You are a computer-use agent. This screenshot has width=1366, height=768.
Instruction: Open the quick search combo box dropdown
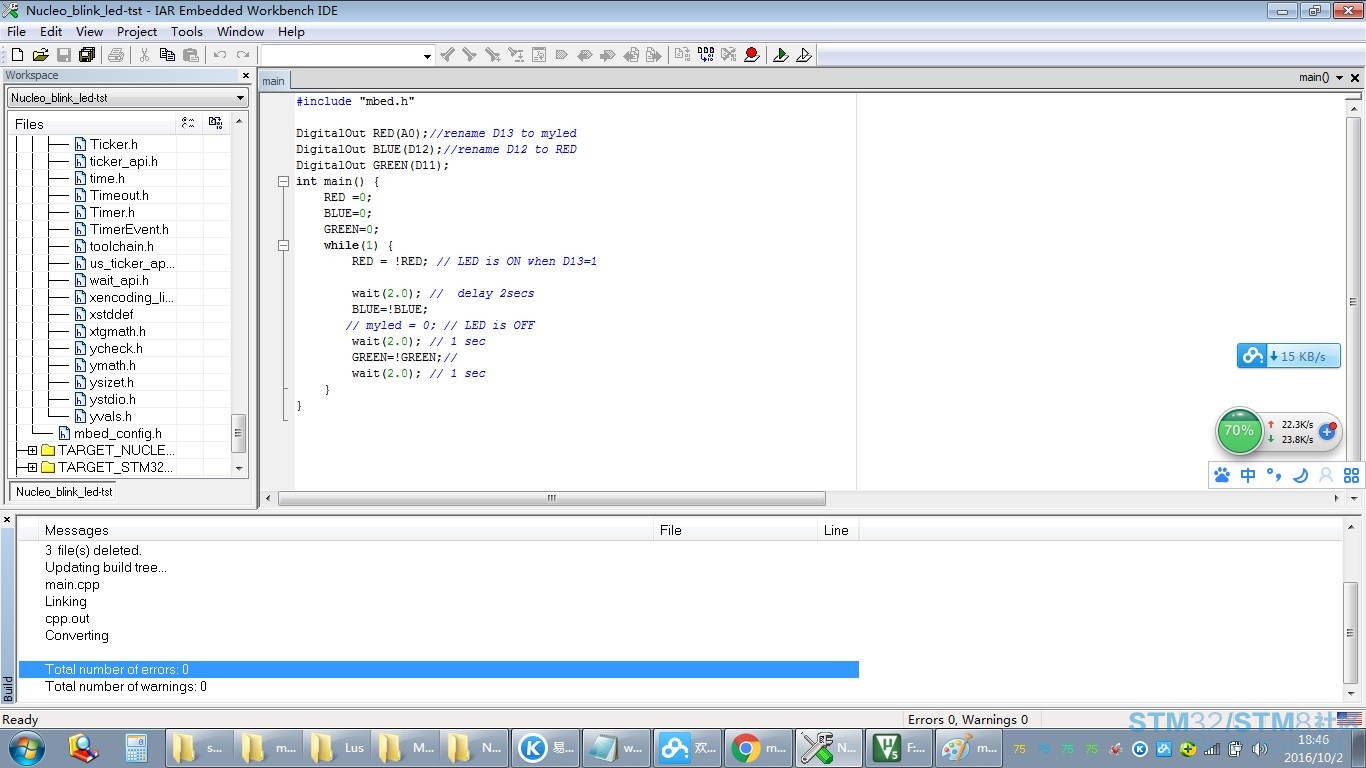point(427,56)
